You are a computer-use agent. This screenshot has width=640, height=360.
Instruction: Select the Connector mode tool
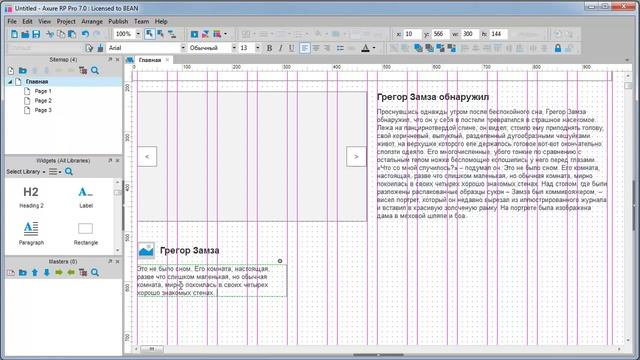tap(172, 34)
